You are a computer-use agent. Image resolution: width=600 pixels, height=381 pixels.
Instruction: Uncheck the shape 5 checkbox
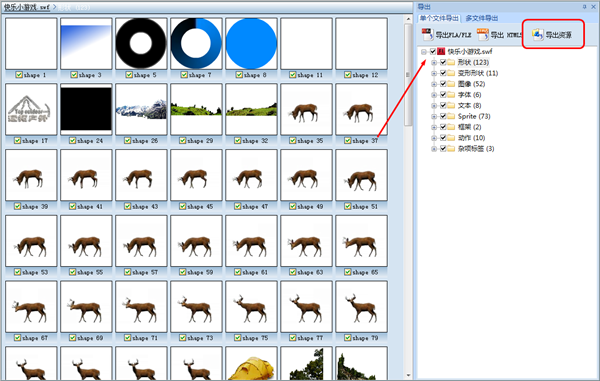coord(129,75)
